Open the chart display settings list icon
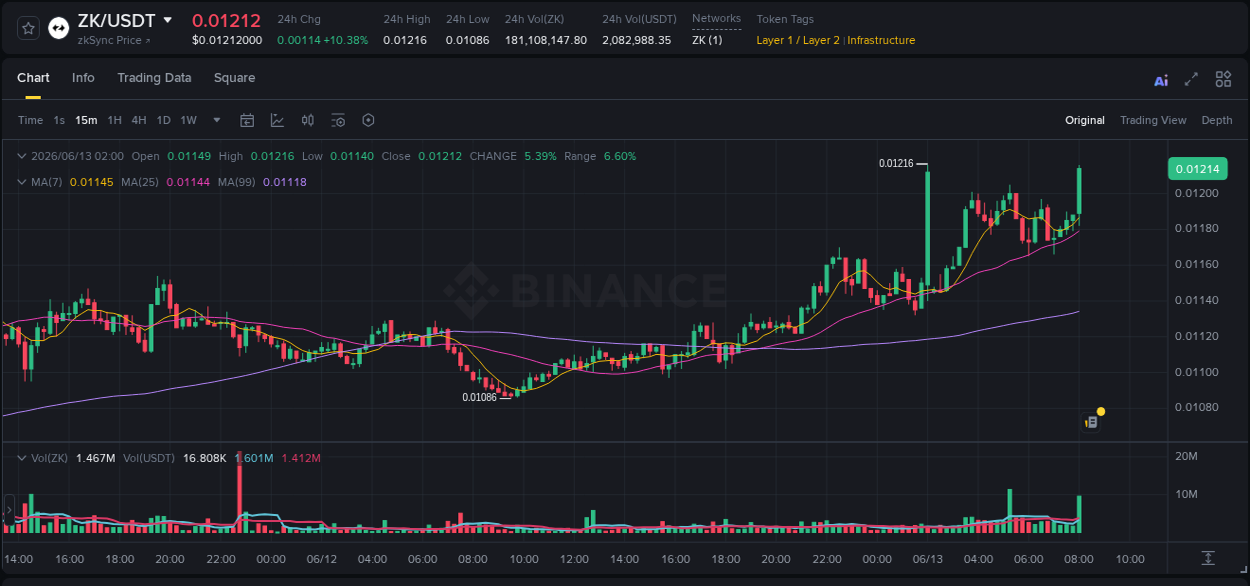Image resolution: width=1250 pixels, height=586 pixels. (x=338, y=120)
